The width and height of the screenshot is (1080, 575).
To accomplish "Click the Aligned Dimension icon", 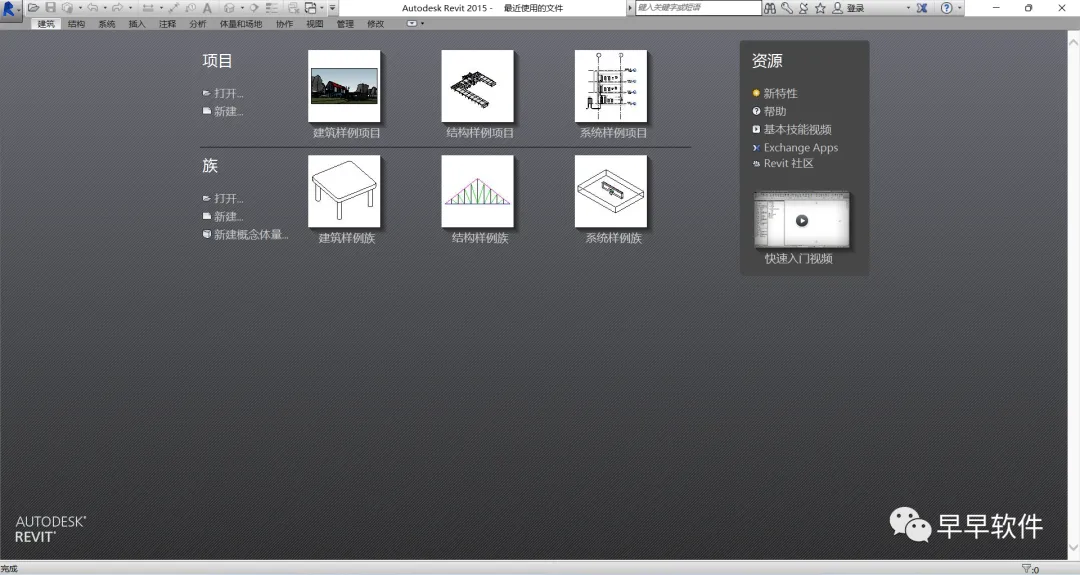I will pyautogui.click(x=174, y=8).
